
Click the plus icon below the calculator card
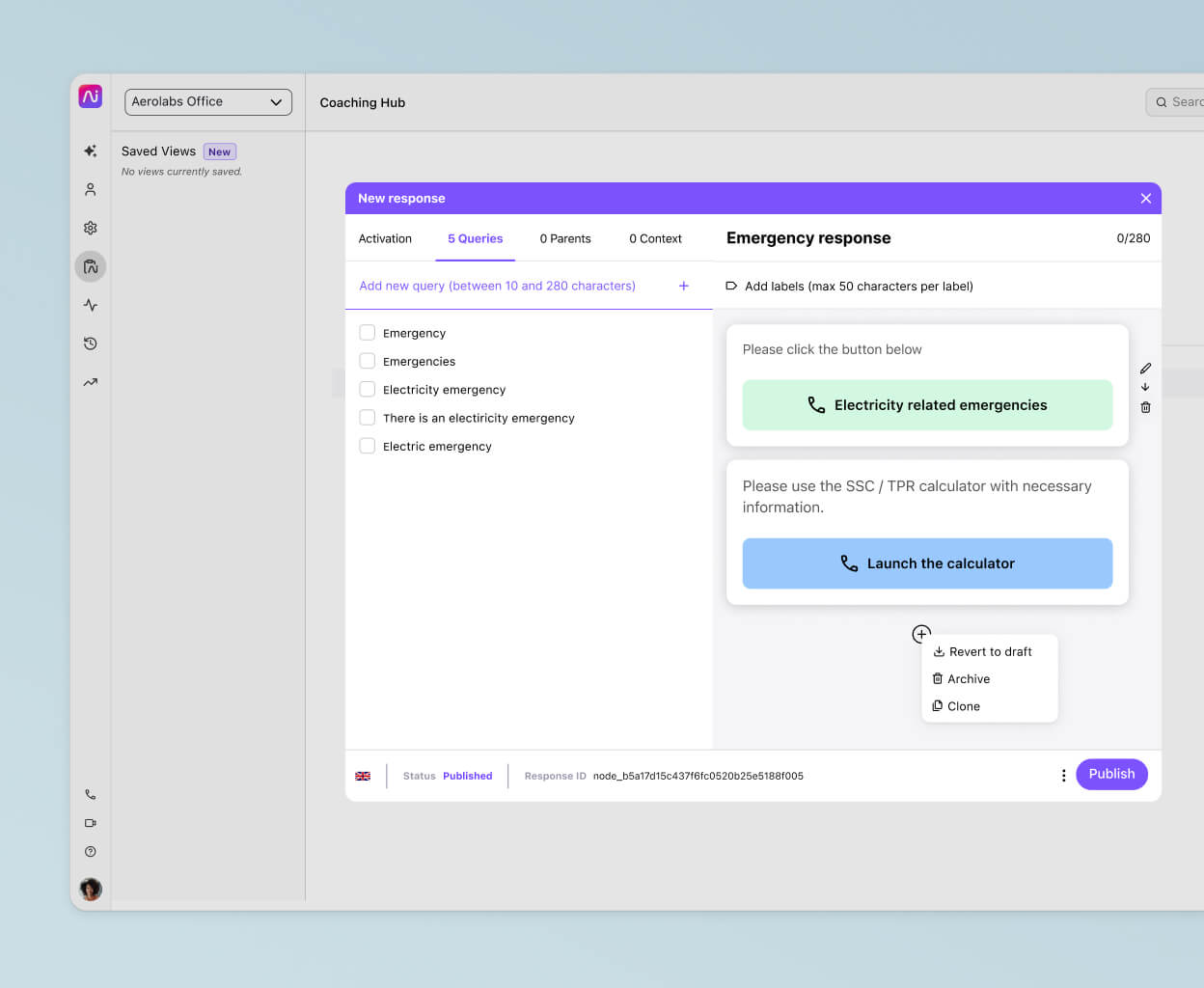(921, 634)
